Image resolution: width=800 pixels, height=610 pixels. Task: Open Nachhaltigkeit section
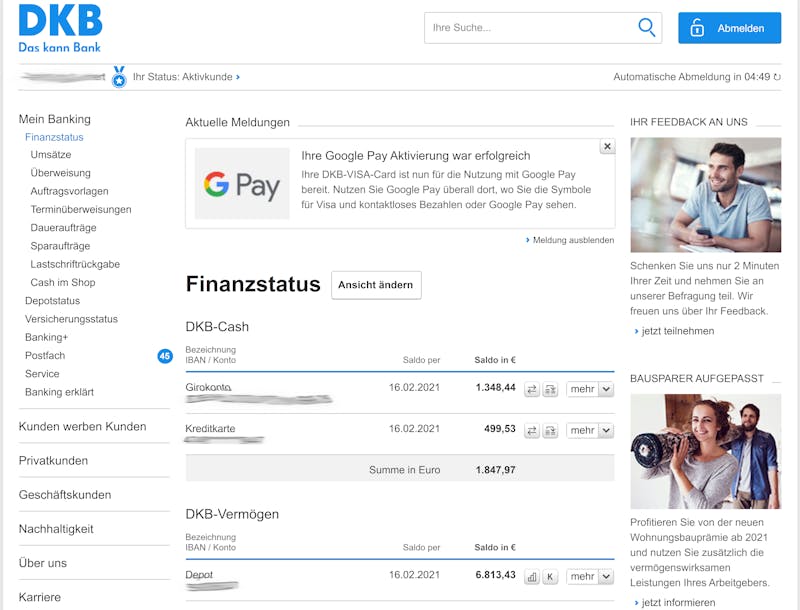pos(56,529)
